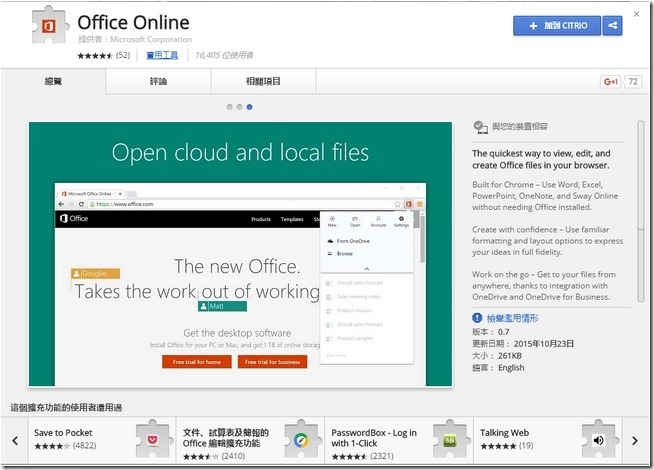Click the blue exclamation report abuse icon
The height and width of the screenshot is (470, 654).
477,318
